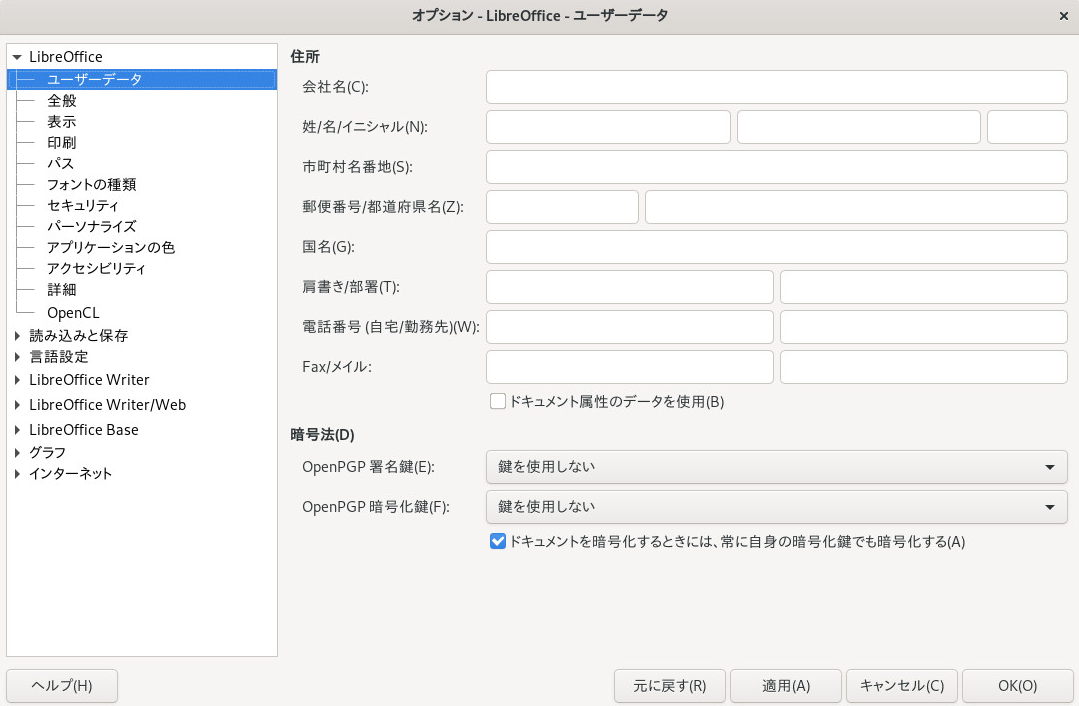
Task: Expand the LibreOffice Writer node
Action: (17, 380)
